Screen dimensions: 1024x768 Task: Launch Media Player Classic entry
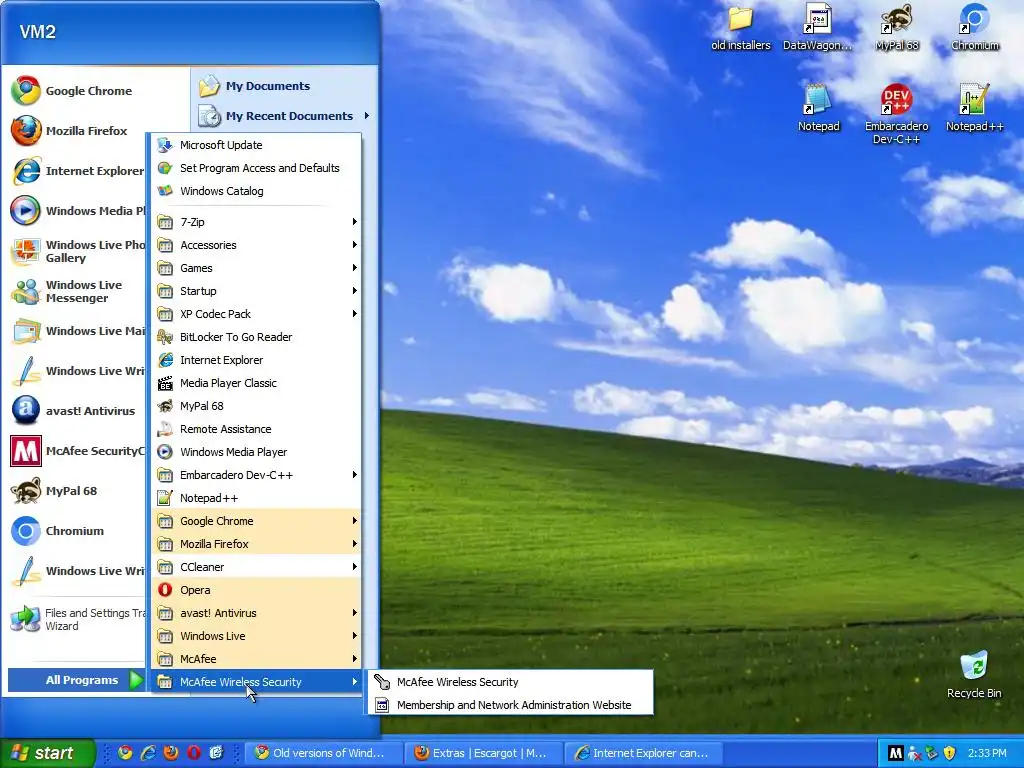point(257,383)
